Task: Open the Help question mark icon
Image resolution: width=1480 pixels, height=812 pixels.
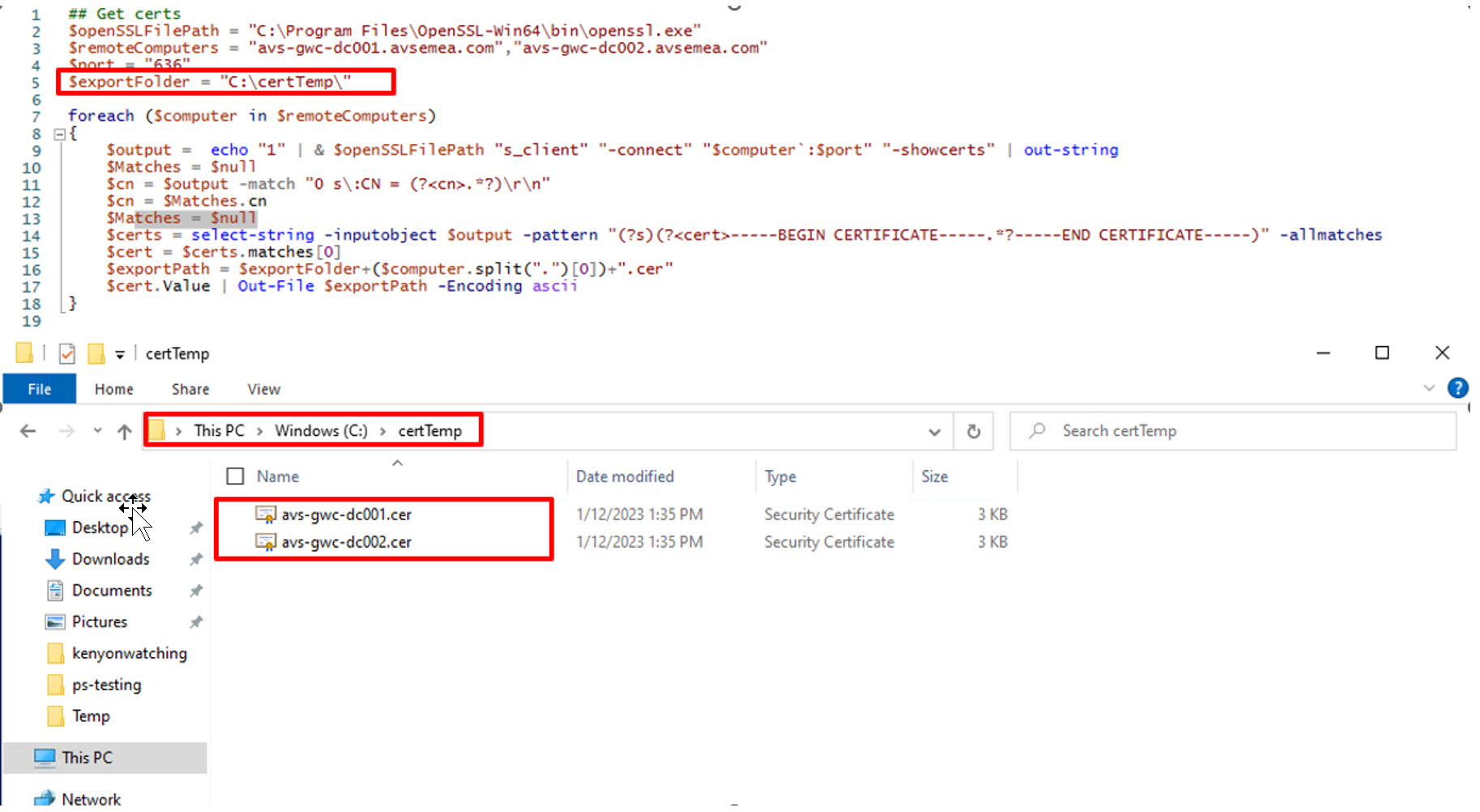Action: [x=1457, y=388]
